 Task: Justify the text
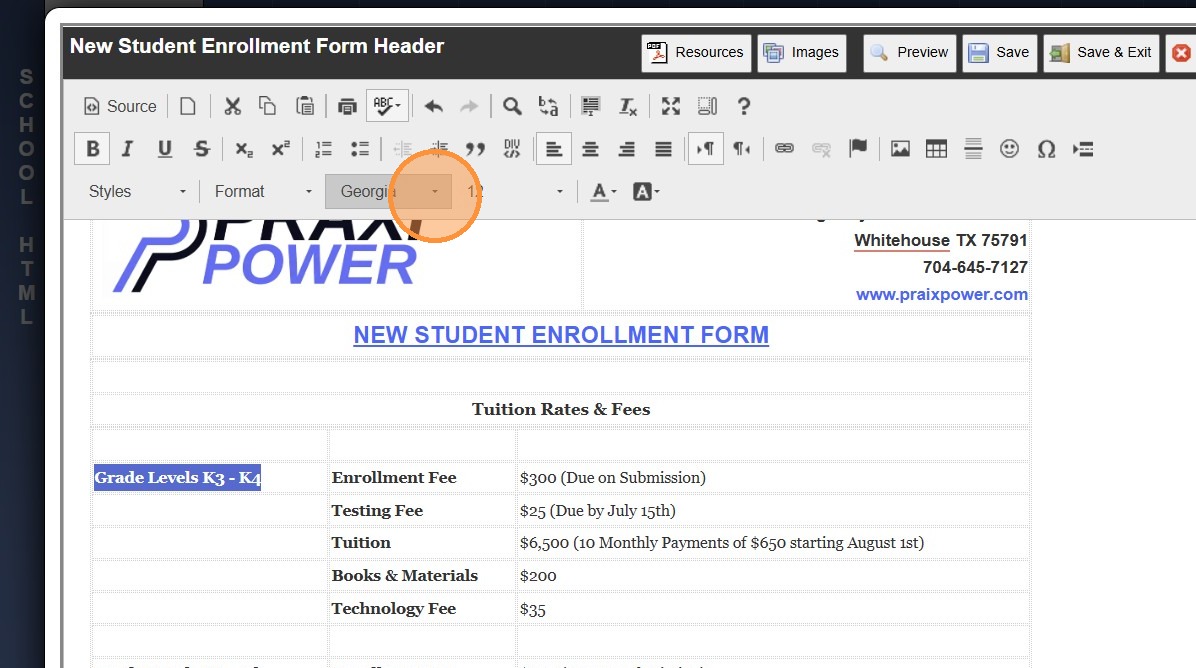pyautogui.click(x=664, y=149)
